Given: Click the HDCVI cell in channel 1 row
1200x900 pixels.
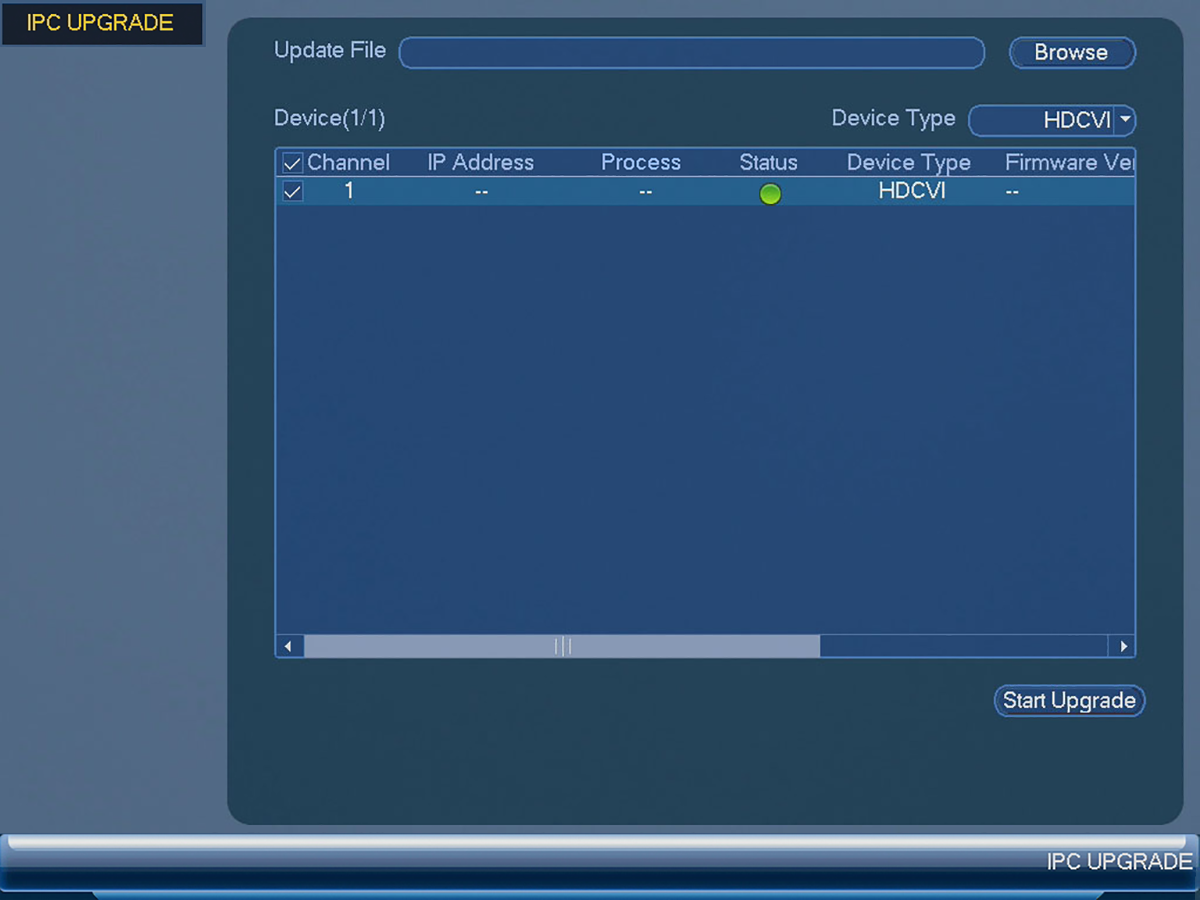Looking at the screenshot, I should tap(912, 191).
